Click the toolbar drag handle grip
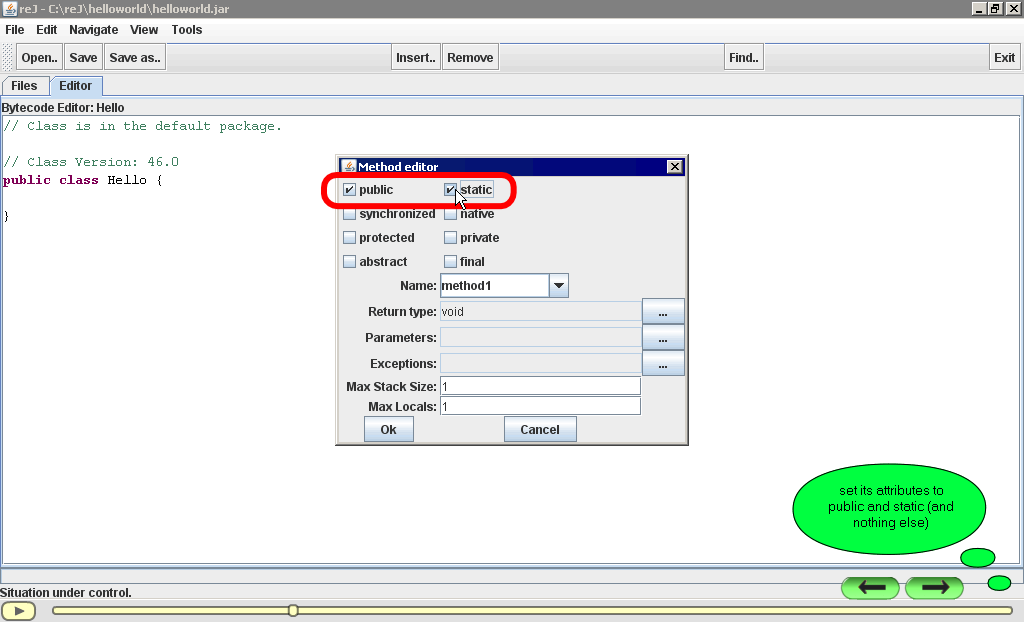This screenshot has height=623, width=1024. (8, 57)
